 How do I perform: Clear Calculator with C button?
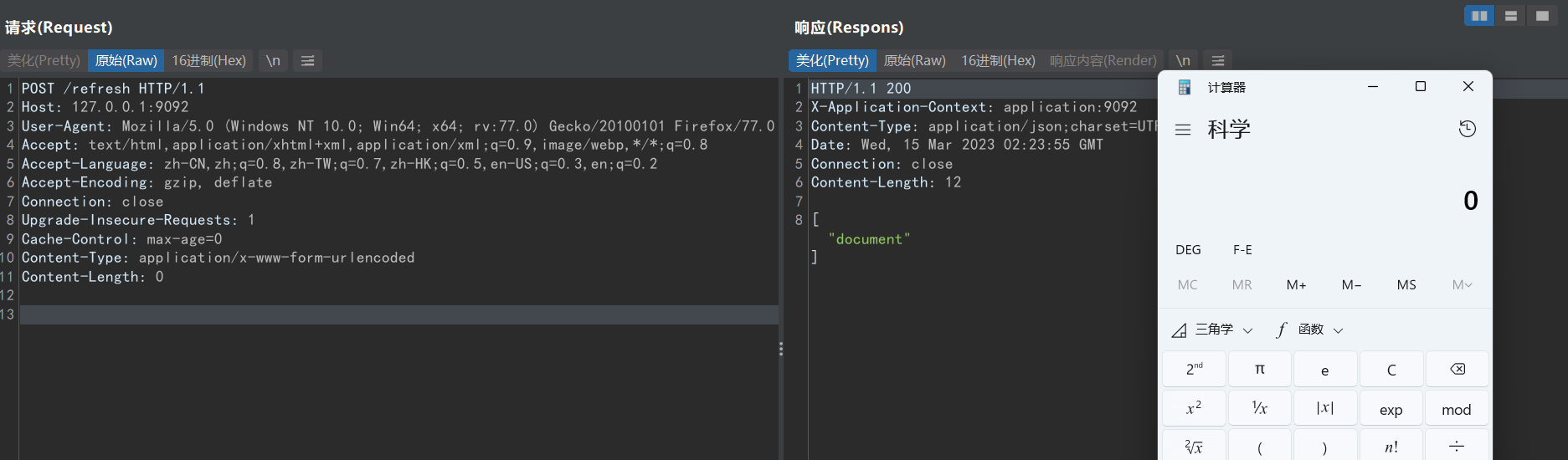1391,369
